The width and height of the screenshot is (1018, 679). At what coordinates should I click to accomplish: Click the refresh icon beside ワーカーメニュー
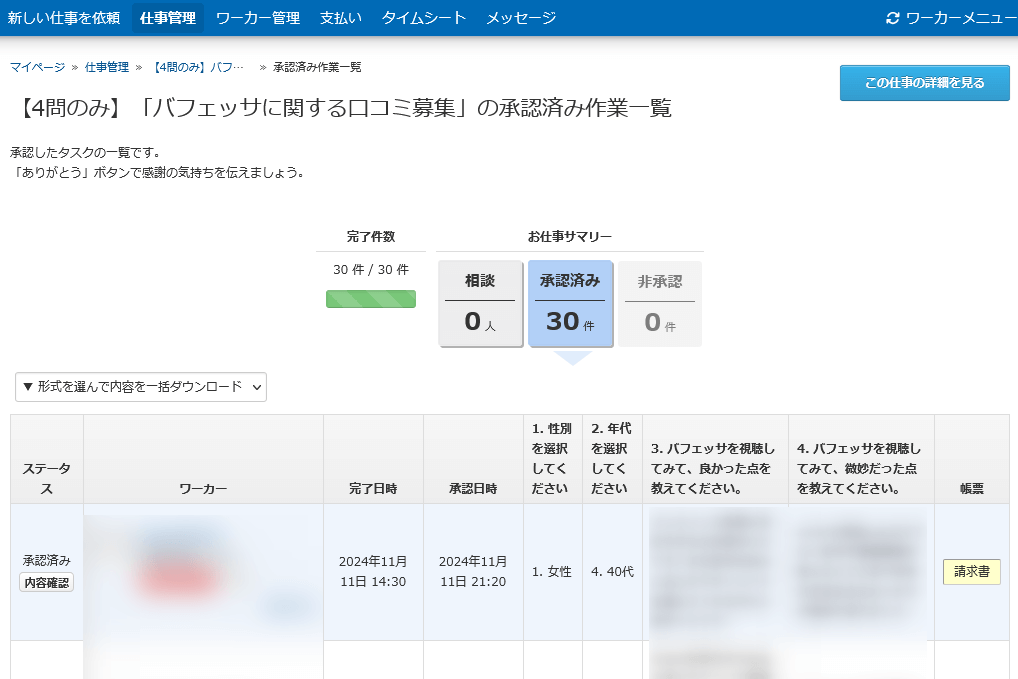[x=893, y=18]
